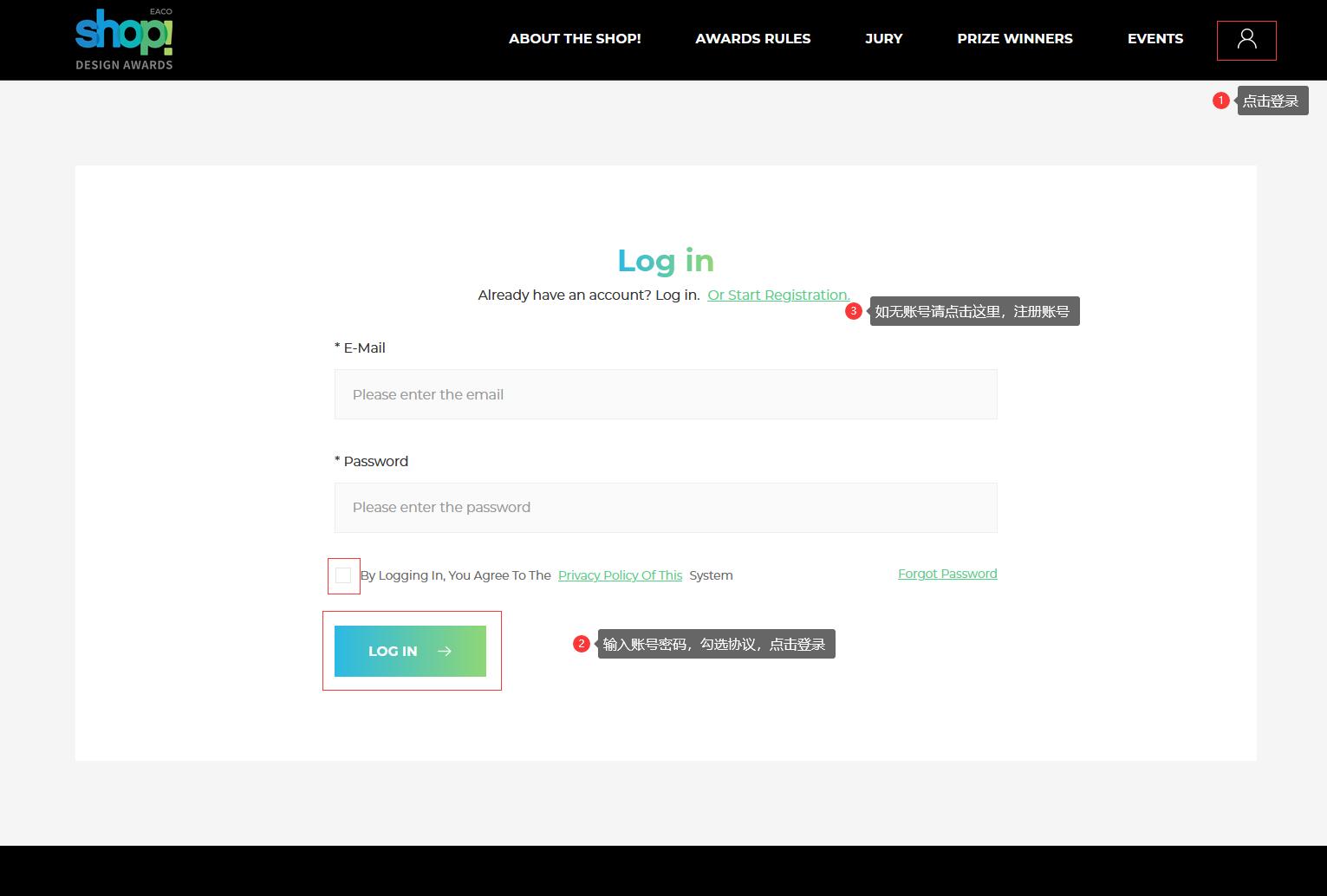This screenshot has height=896, width=1327.
Task: Navigate to the EVENTS page
Action: pyautogui.click(x=1155, y=39)
